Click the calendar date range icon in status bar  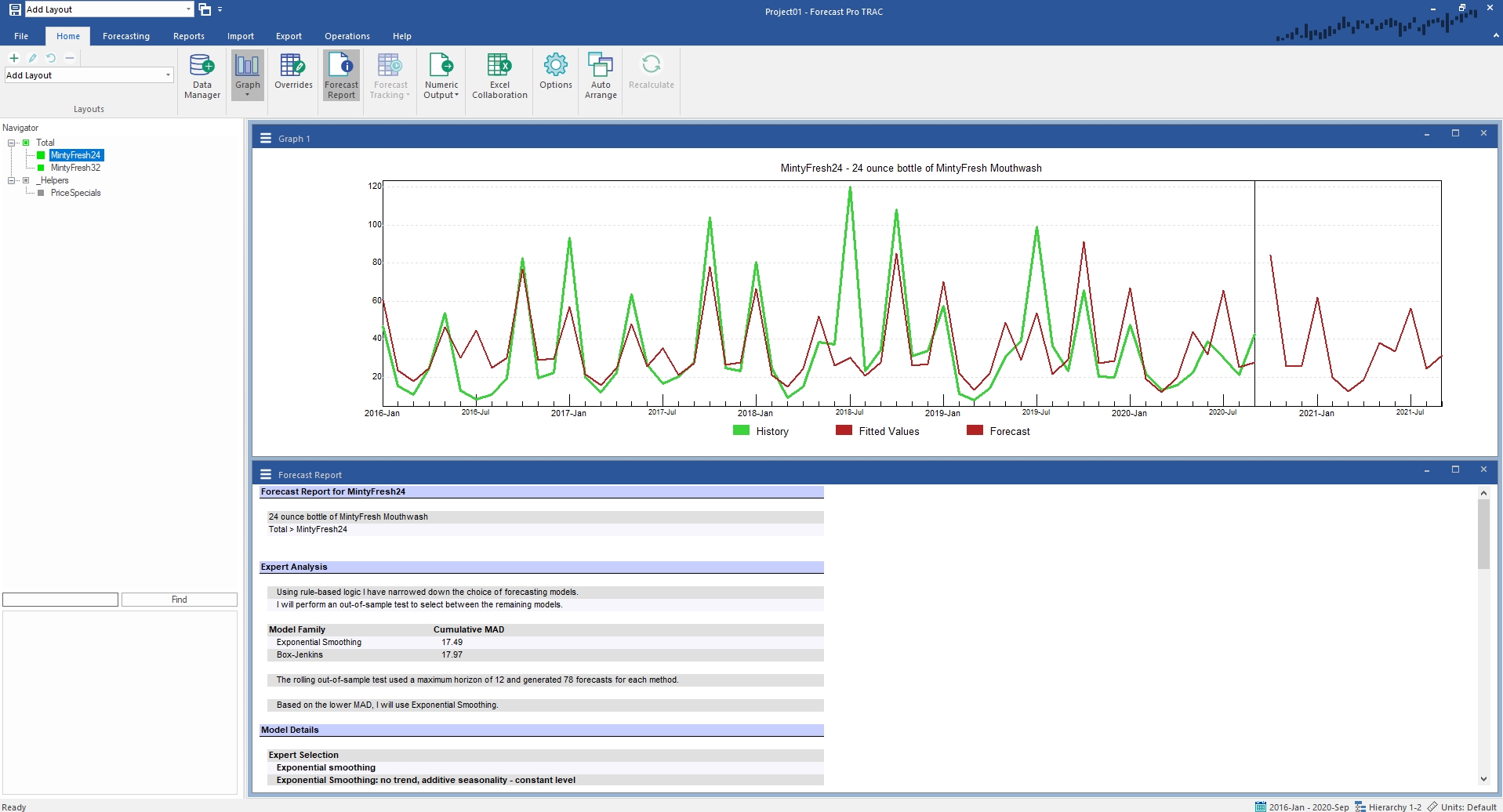pos(1261,807)
